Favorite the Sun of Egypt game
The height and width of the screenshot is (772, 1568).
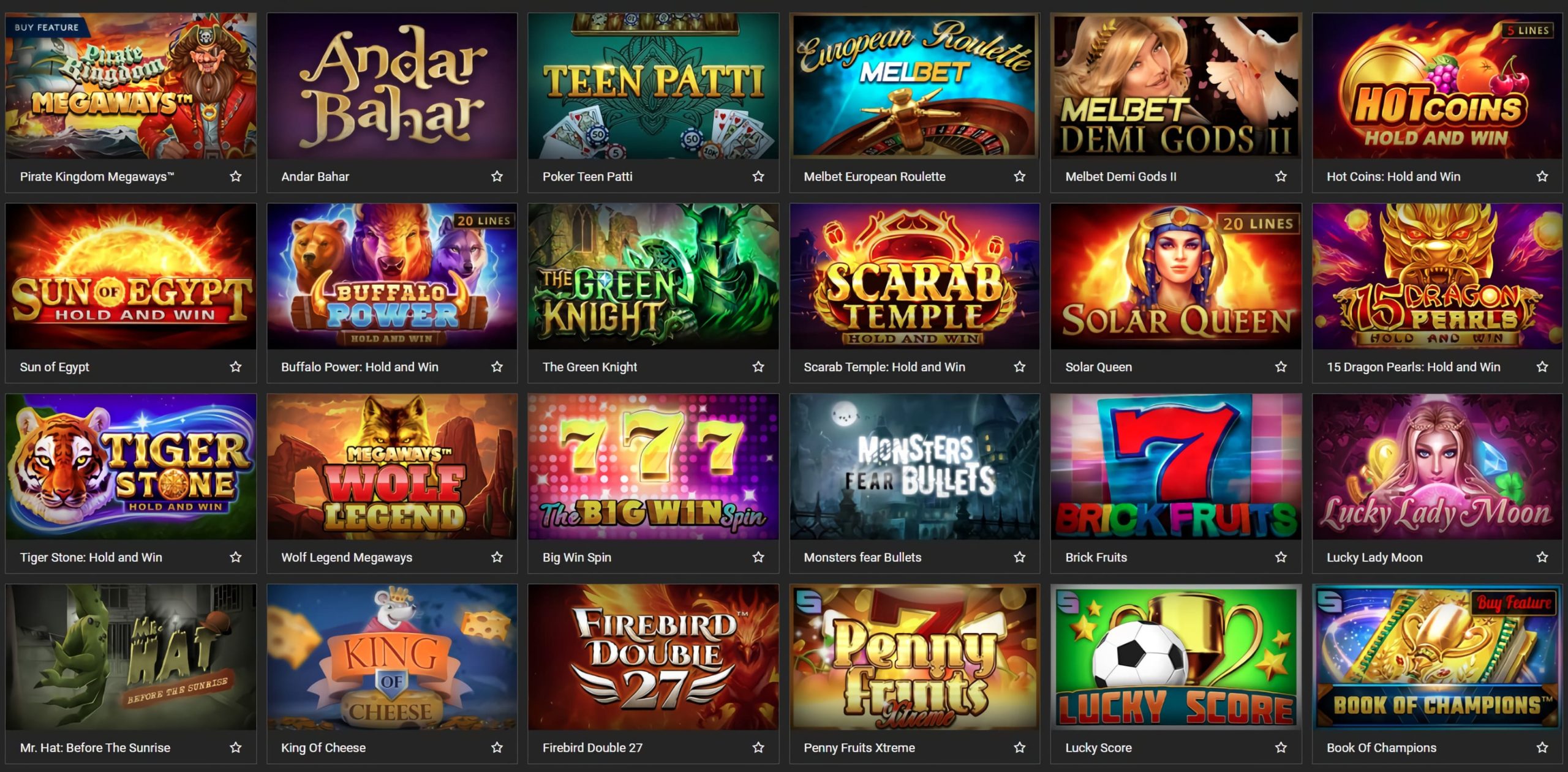point(236,367)
